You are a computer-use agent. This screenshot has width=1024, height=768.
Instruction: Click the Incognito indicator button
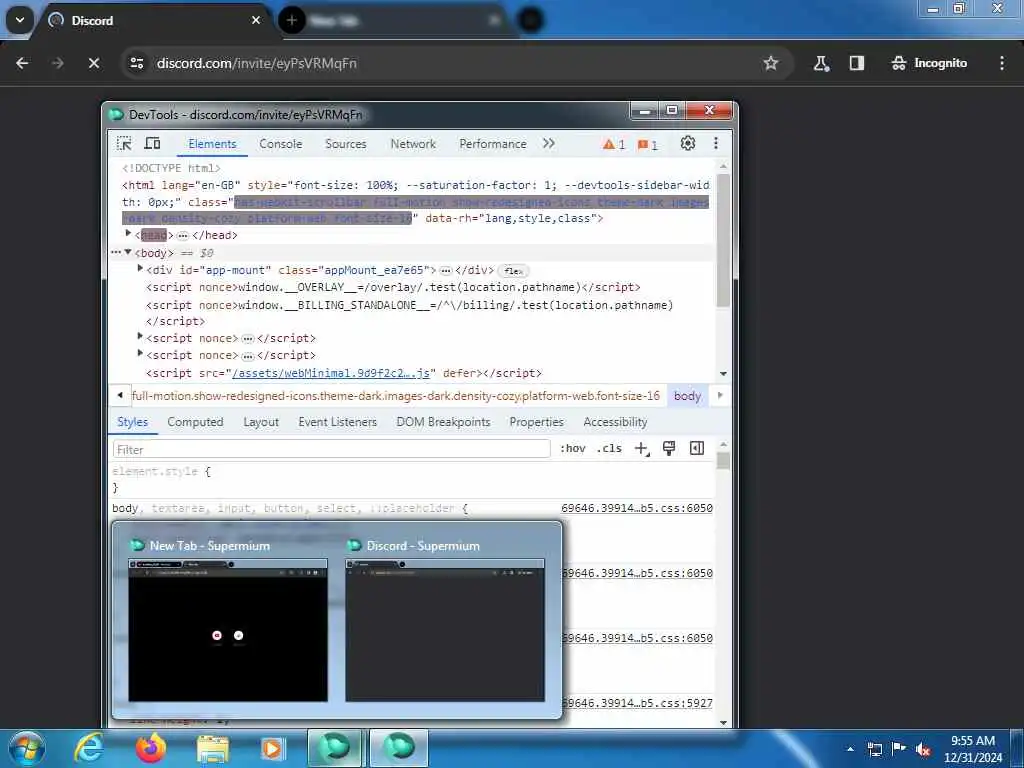coord(929,63)
